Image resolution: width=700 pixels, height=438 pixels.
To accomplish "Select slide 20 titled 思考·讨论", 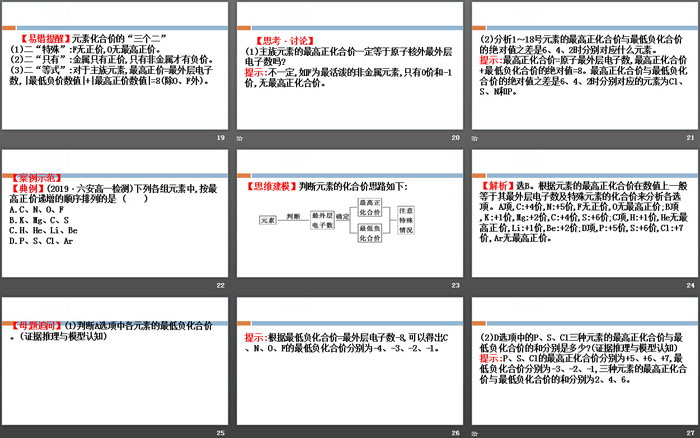I will 350,66.
